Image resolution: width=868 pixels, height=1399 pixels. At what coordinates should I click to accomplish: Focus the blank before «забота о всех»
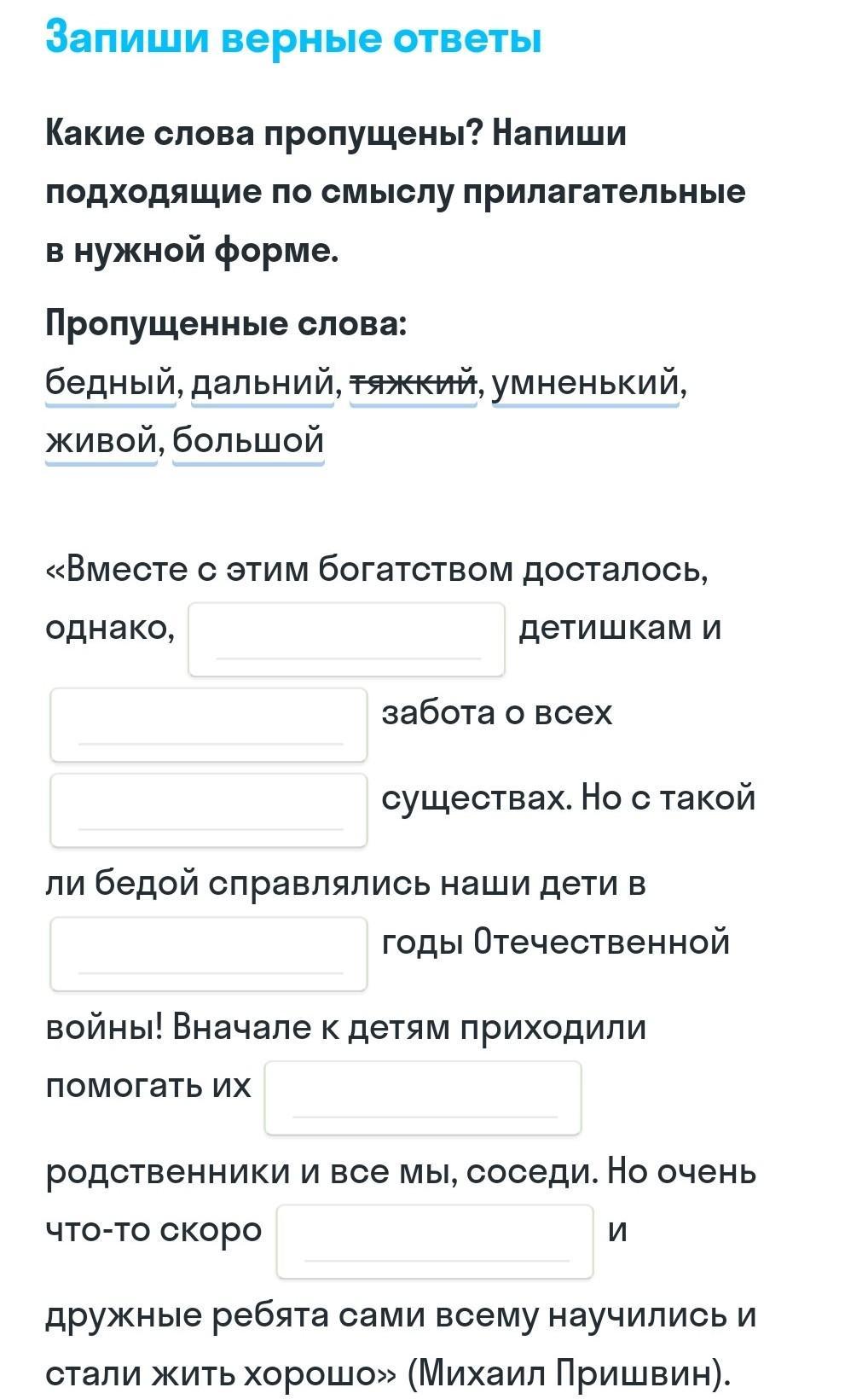coord(209,724)
